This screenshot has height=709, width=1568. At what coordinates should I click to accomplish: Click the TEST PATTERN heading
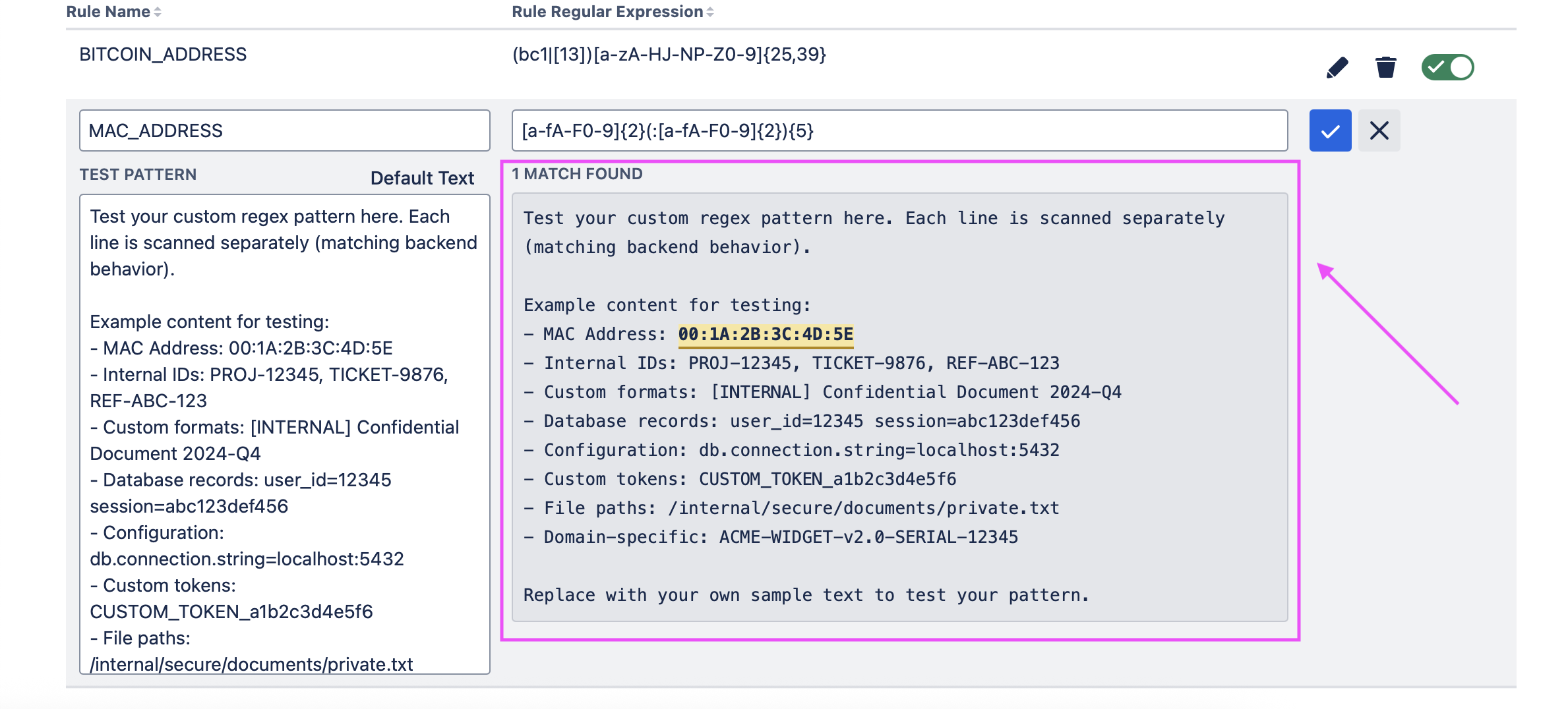tap(138, 175)
